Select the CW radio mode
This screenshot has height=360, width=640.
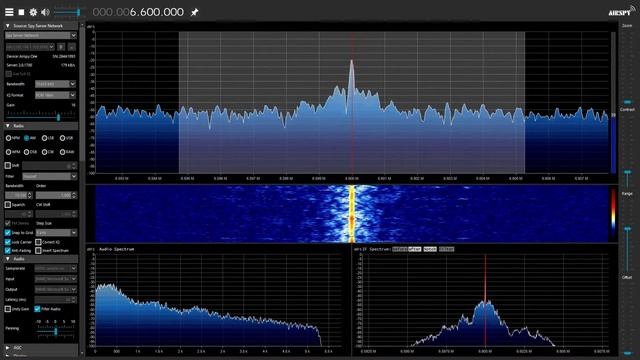[x=44, y=152]
